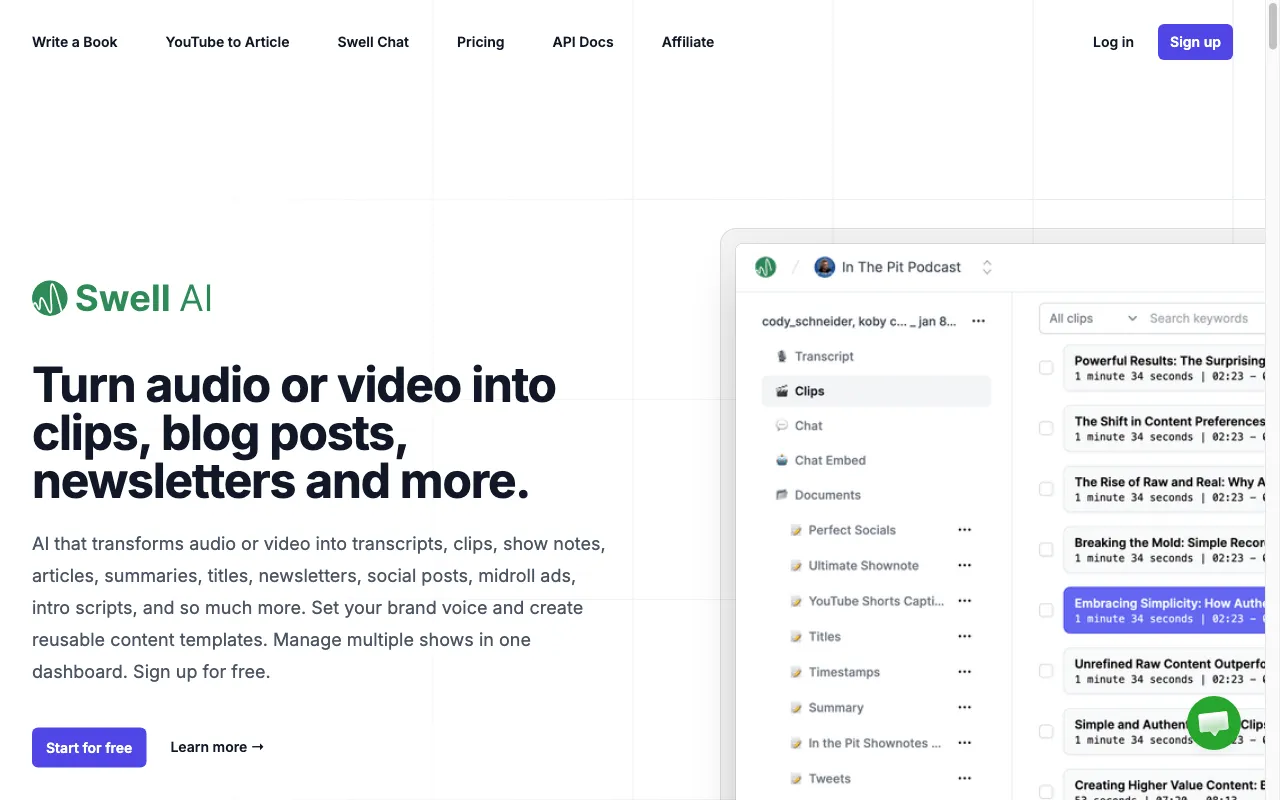1280x800 pixels.
Task: Check the box for The Rise of Raw and Real
Action: tap(1046, 489)
